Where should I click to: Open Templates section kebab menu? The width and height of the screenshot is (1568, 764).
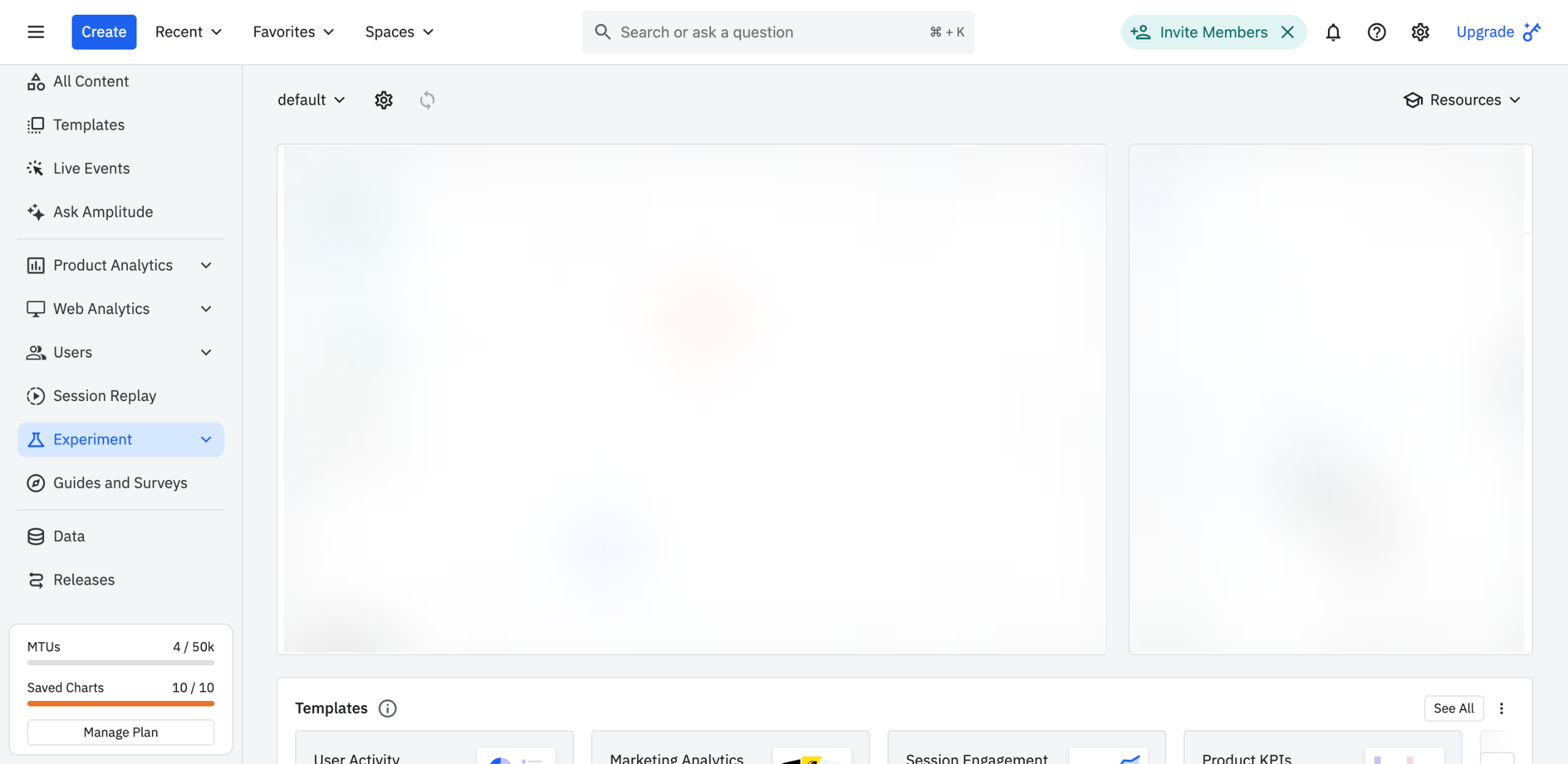(1501, 708)
